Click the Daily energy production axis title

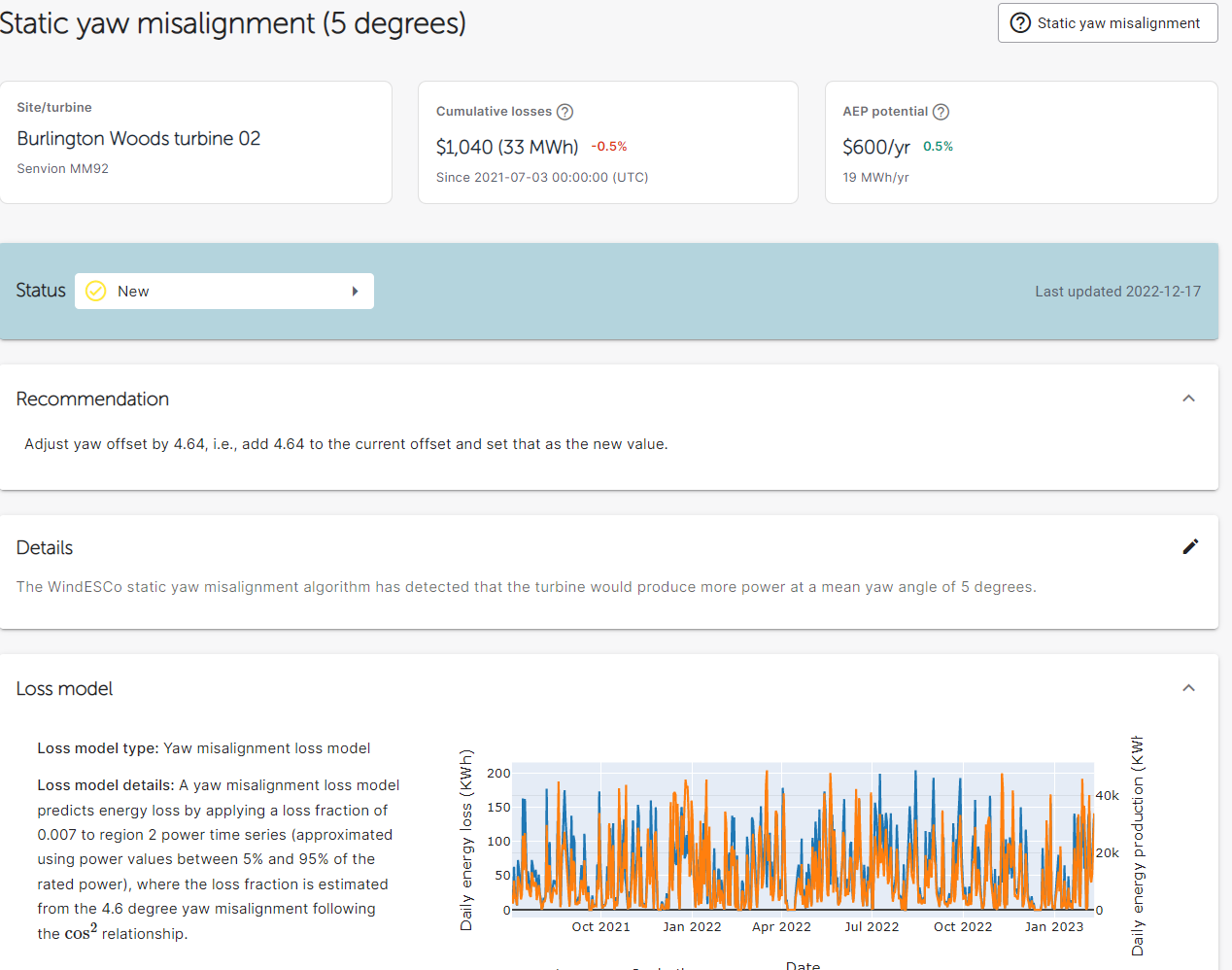click(1138, 846)
